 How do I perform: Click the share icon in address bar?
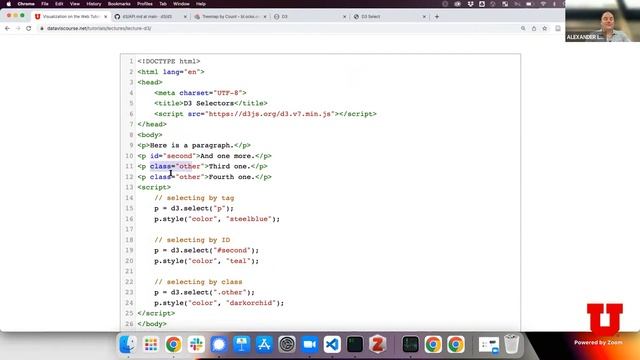[x=534, y=28]
